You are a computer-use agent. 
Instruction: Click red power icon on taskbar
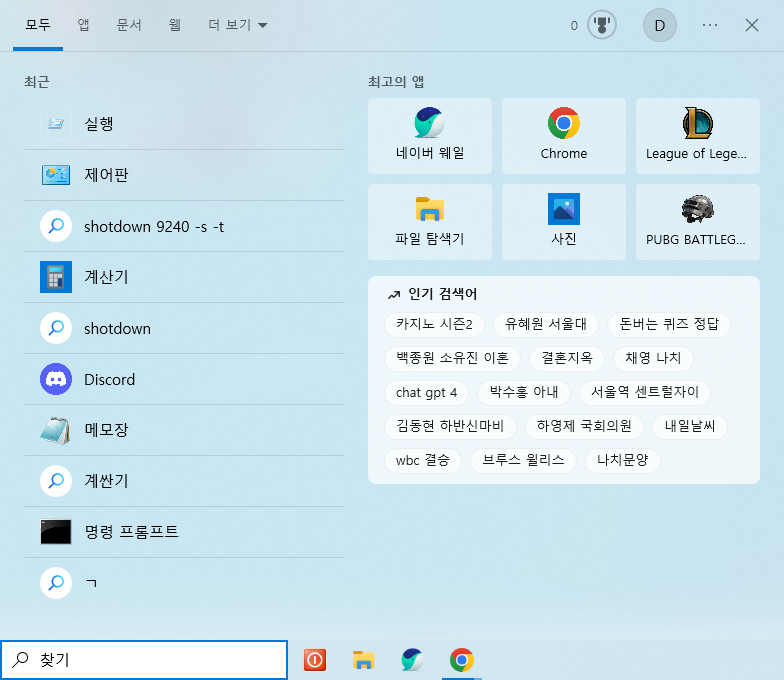315,660
